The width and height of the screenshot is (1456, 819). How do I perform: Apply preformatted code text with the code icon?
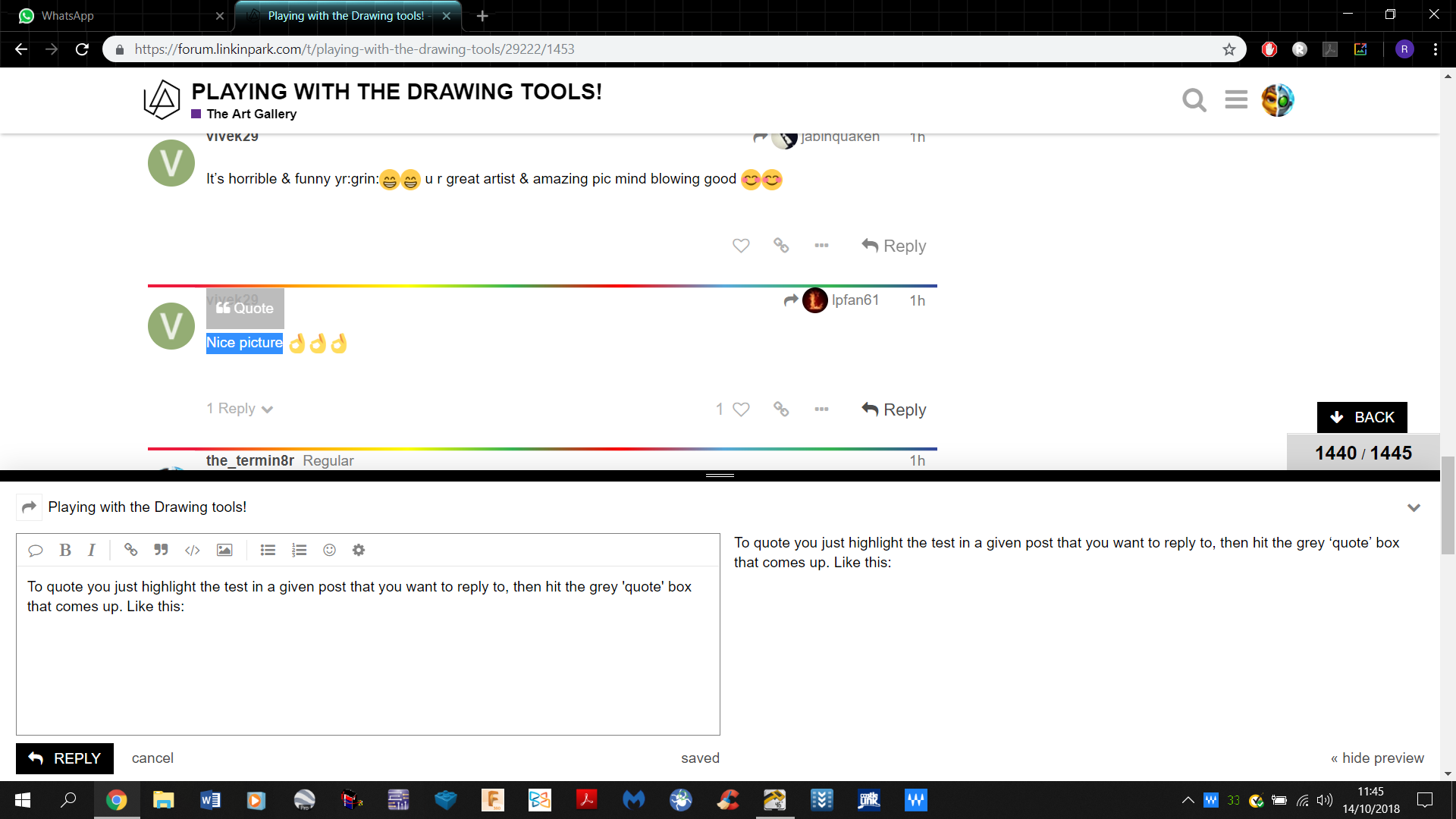(193, 551)
